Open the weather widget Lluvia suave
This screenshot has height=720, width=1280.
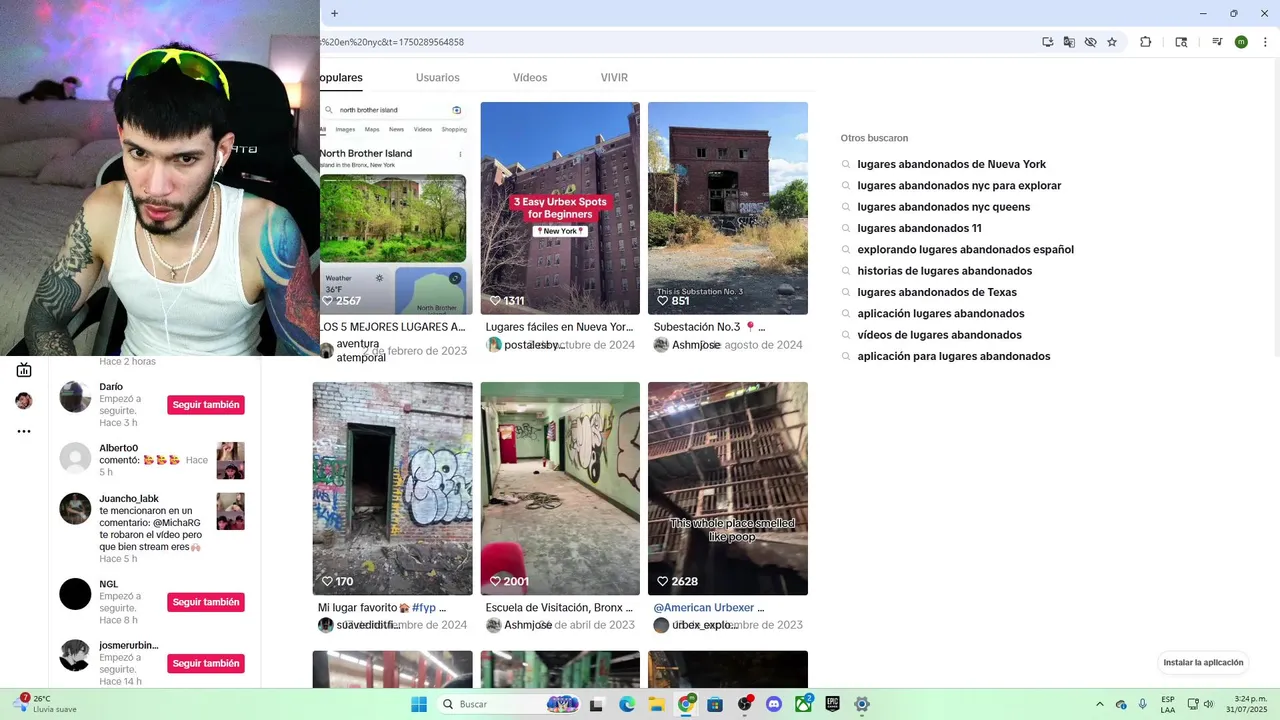click(x=45, y=704)
